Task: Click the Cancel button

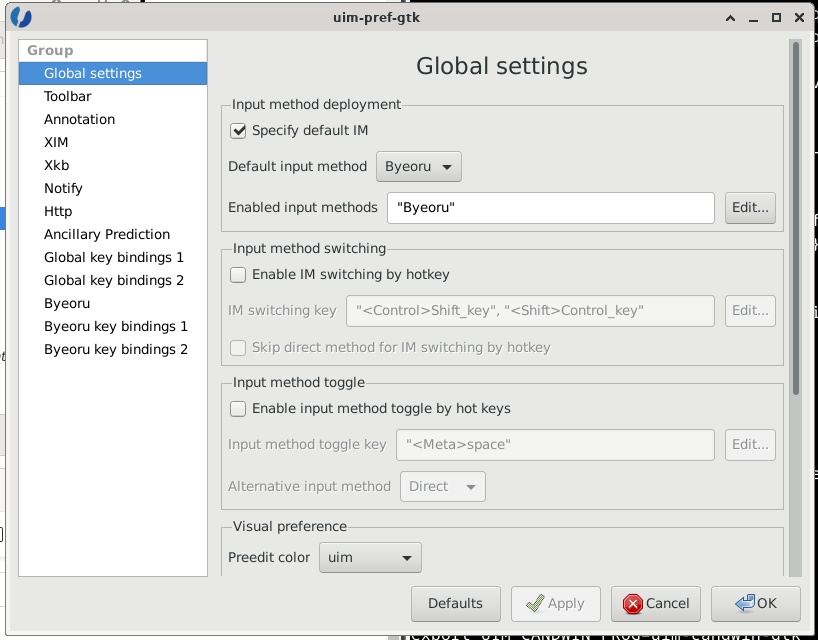Action: 656,603
